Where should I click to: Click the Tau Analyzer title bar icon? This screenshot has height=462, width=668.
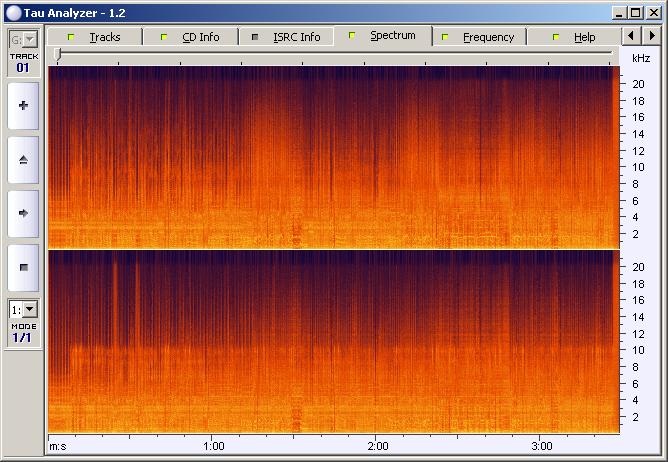(x=10, y=12)
